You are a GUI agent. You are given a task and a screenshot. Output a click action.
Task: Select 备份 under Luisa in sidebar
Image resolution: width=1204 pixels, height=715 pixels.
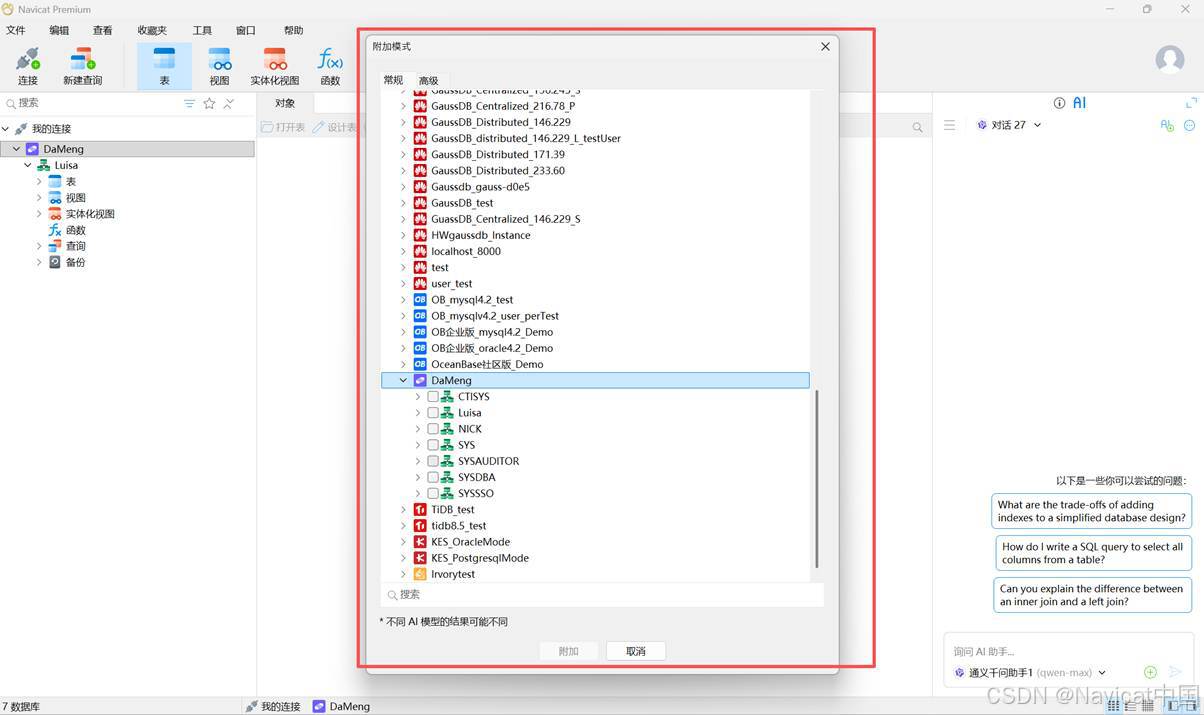coord(75,262)
